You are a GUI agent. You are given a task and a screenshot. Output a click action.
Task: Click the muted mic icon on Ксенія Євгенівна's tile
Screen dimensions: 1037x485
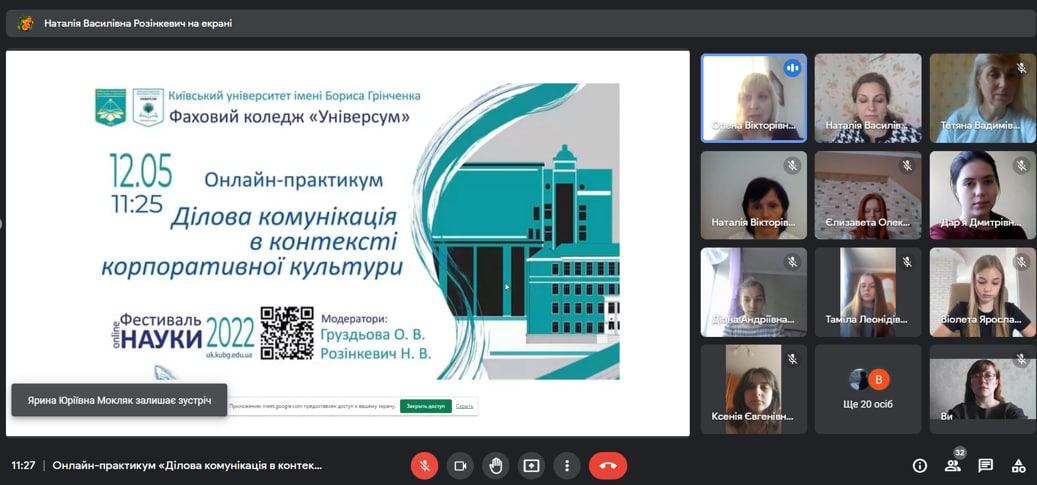(792, 359)
